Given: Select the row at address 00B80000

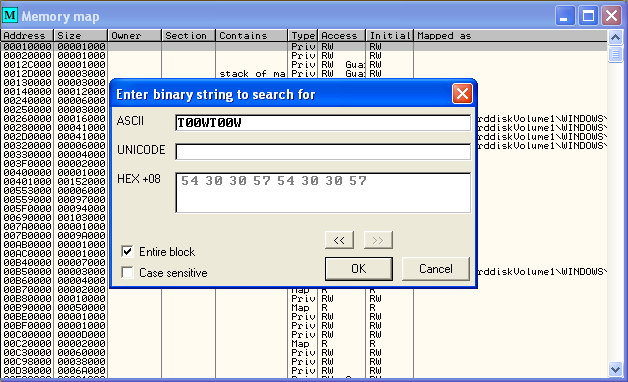Looking at the screenshot, I should coord(304,299).
